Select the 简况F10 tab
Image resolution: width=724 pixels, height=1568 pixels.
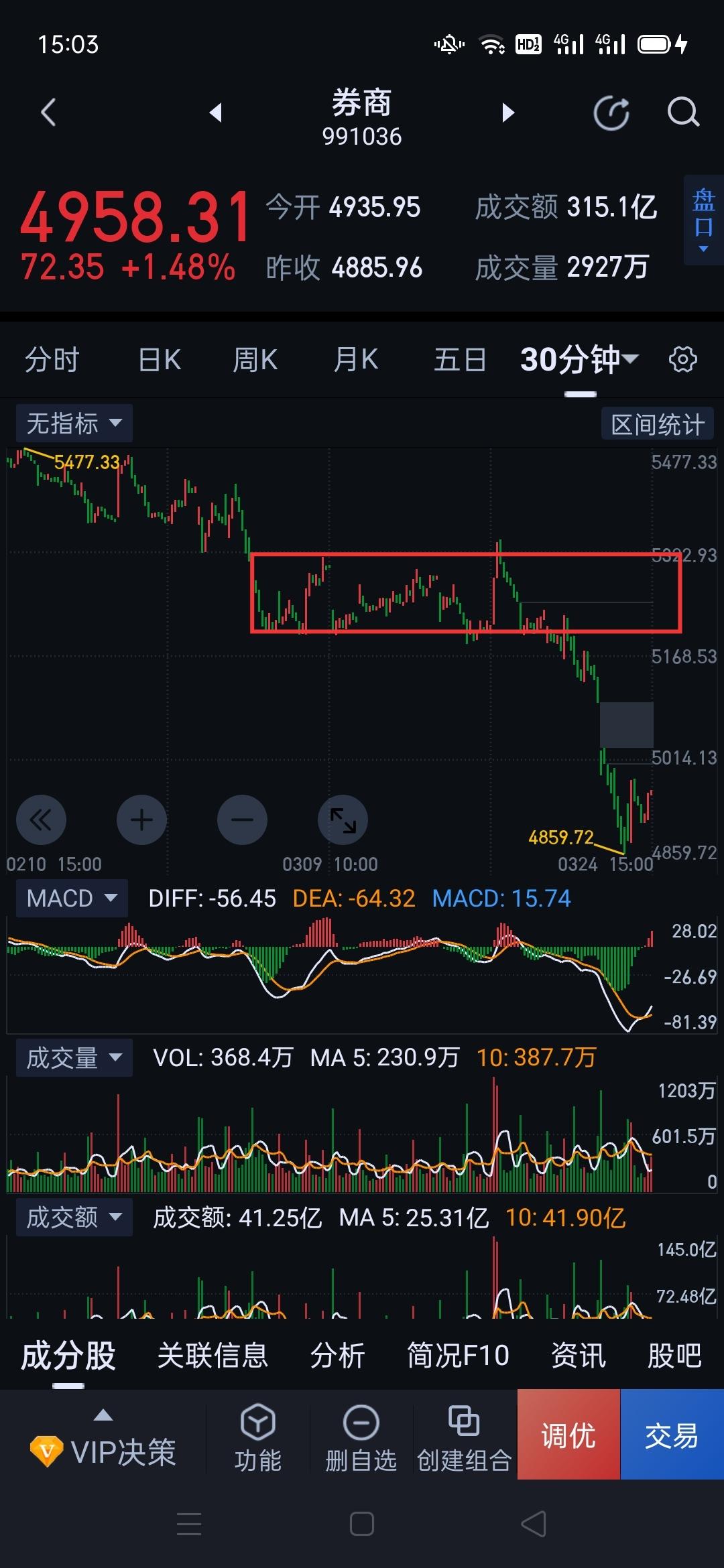[x=459, y=1356]
